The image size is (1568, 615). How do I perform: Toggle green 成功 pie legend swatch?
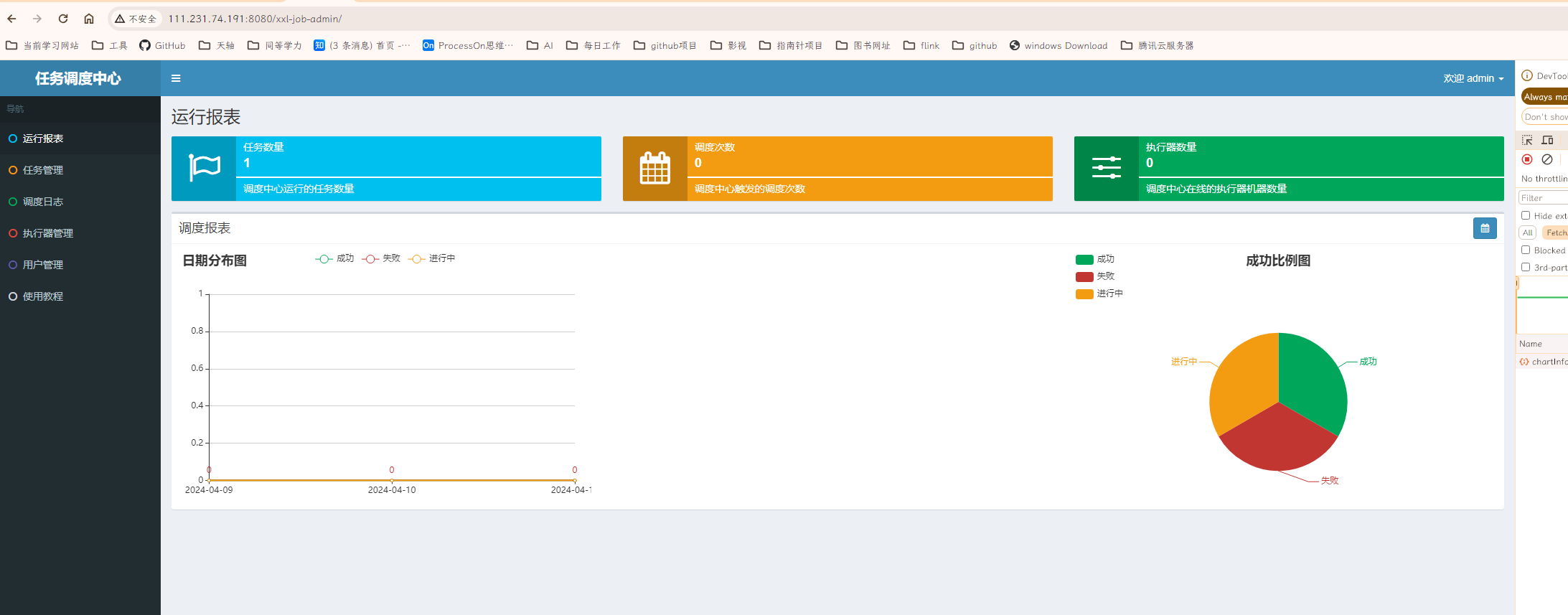coord(1084,260)
